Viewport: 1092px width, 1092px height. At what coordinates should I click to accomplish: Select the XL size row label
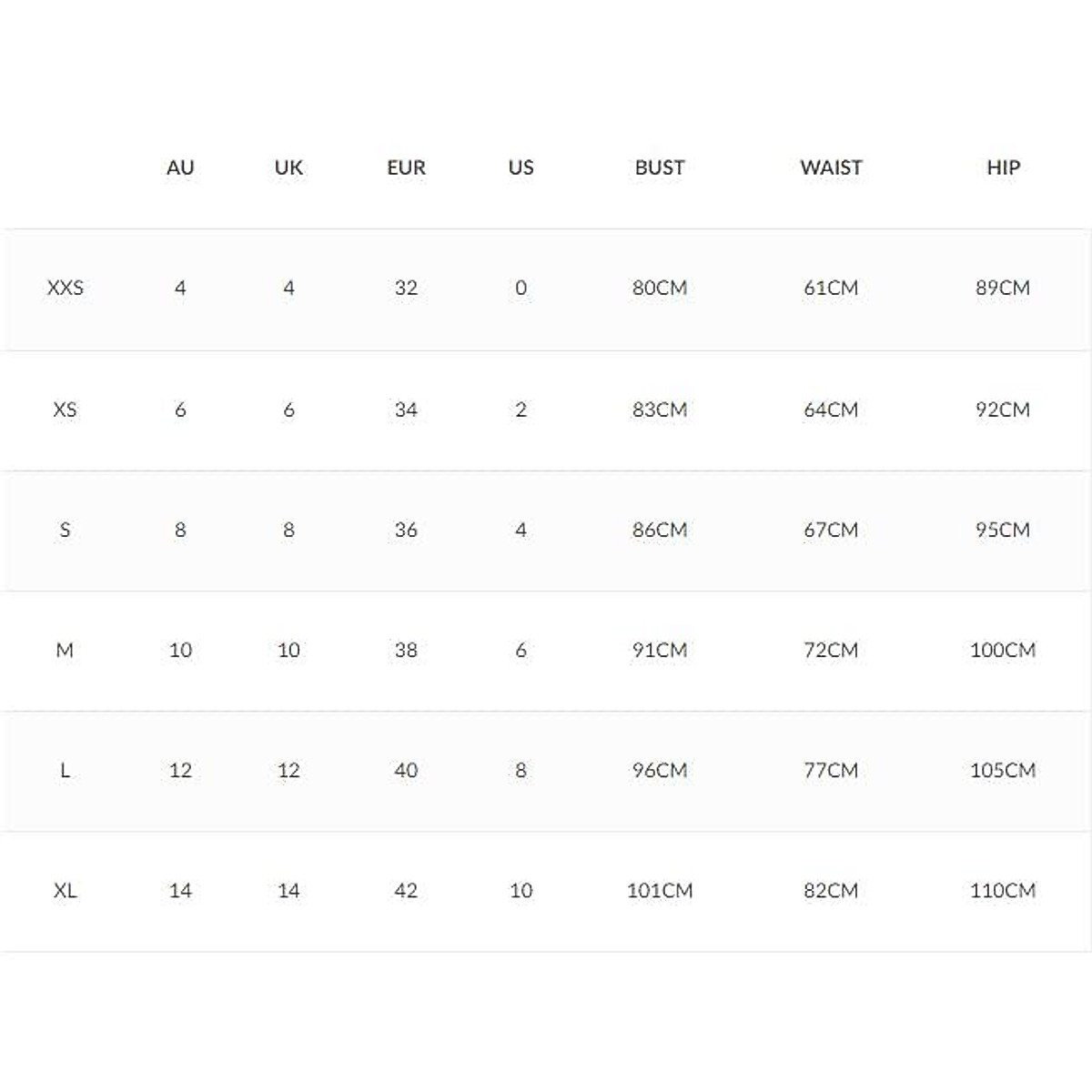click(65, 890)
